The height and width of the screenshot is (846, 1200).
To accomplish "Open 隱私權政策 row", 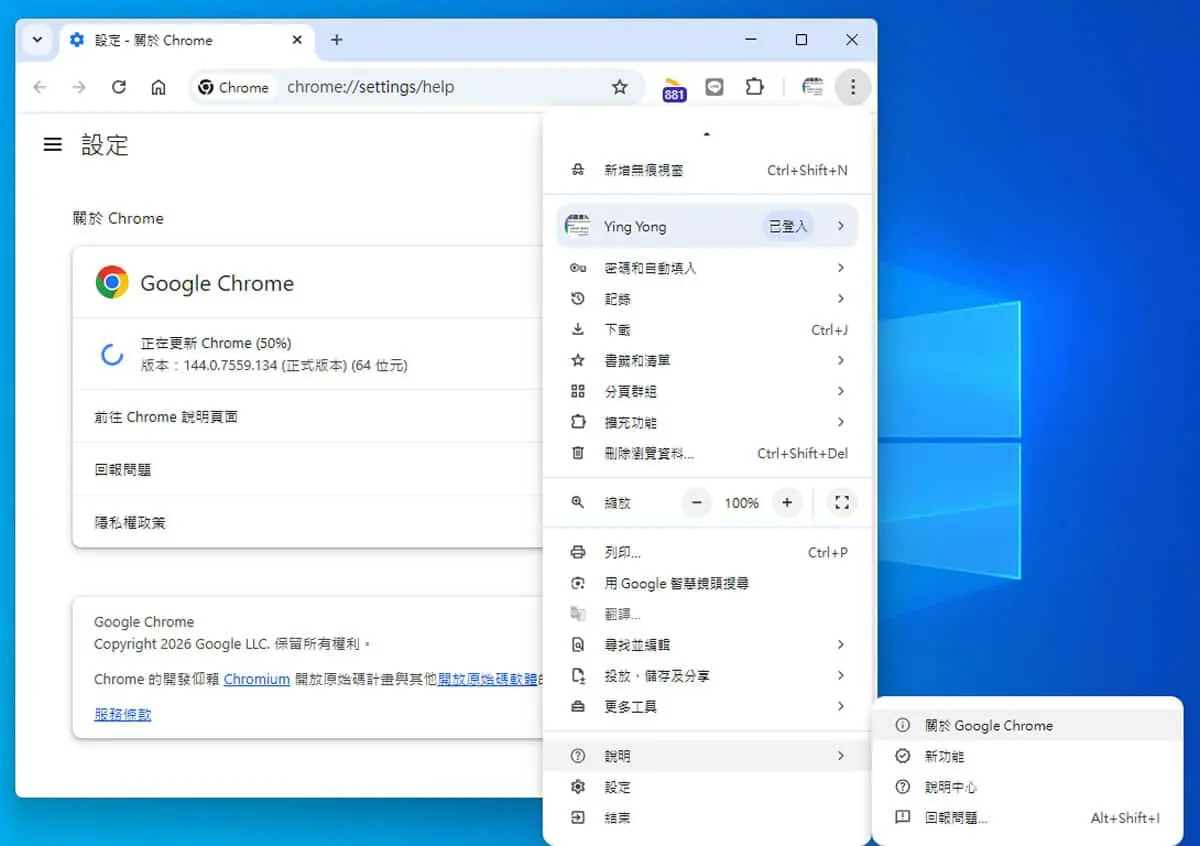I will pyautogui.click(x=308, y=522).
